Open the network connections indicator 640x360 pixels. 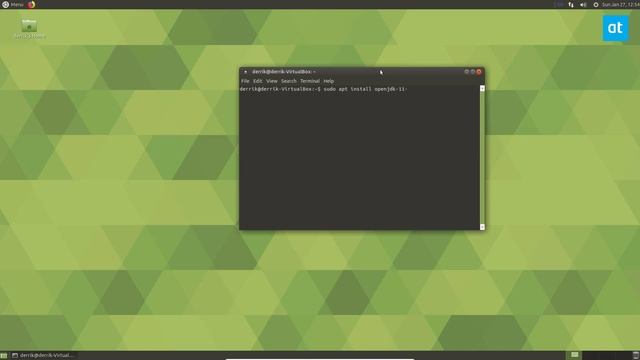[571, 4]
